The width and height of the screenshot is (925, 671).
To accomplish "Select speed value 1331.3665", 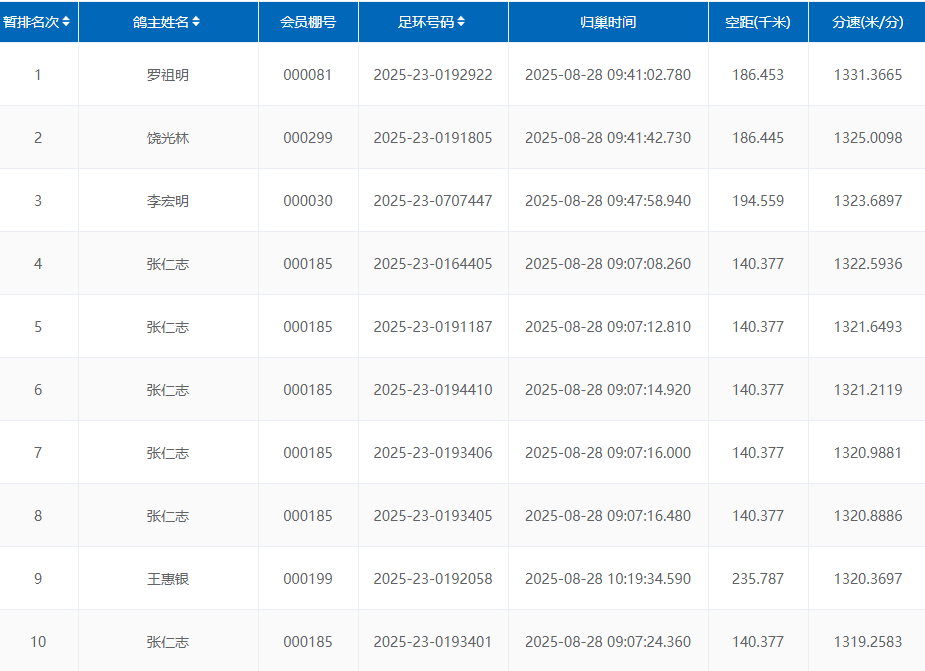I will pos(867,75).
